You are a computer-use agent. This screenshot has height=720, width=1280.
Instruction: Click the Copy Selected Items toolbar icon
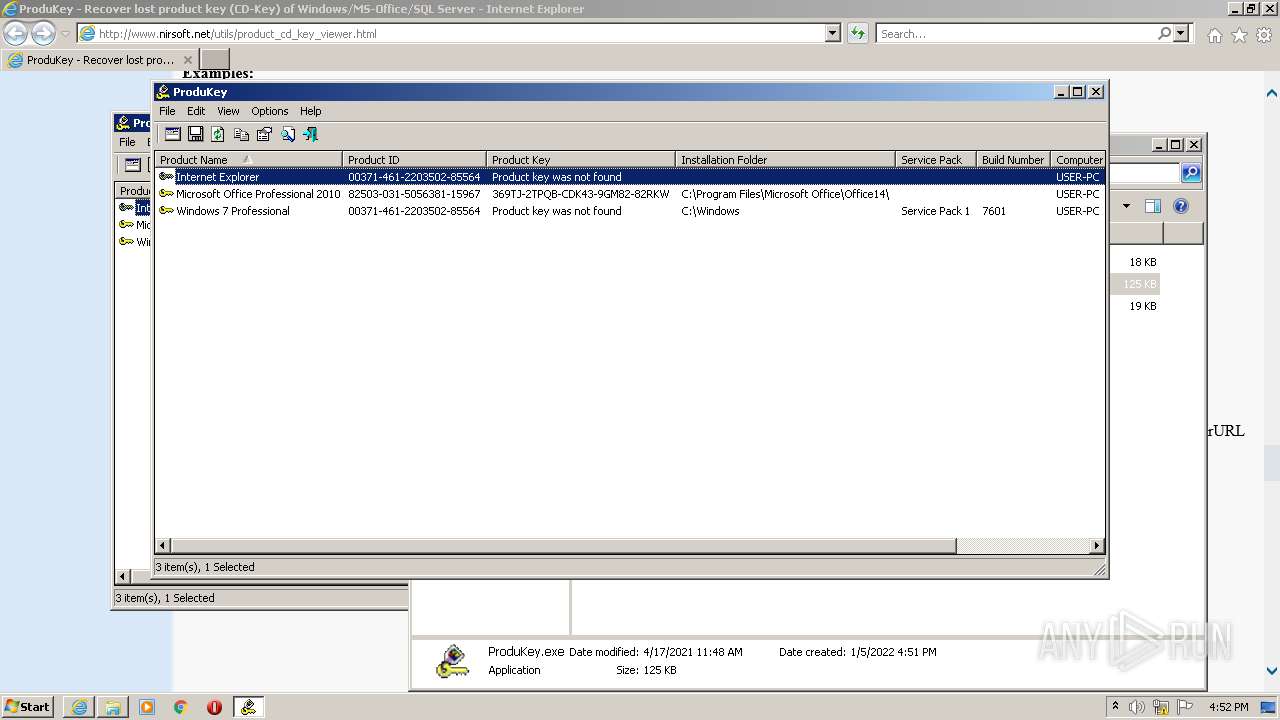(241, 134)
